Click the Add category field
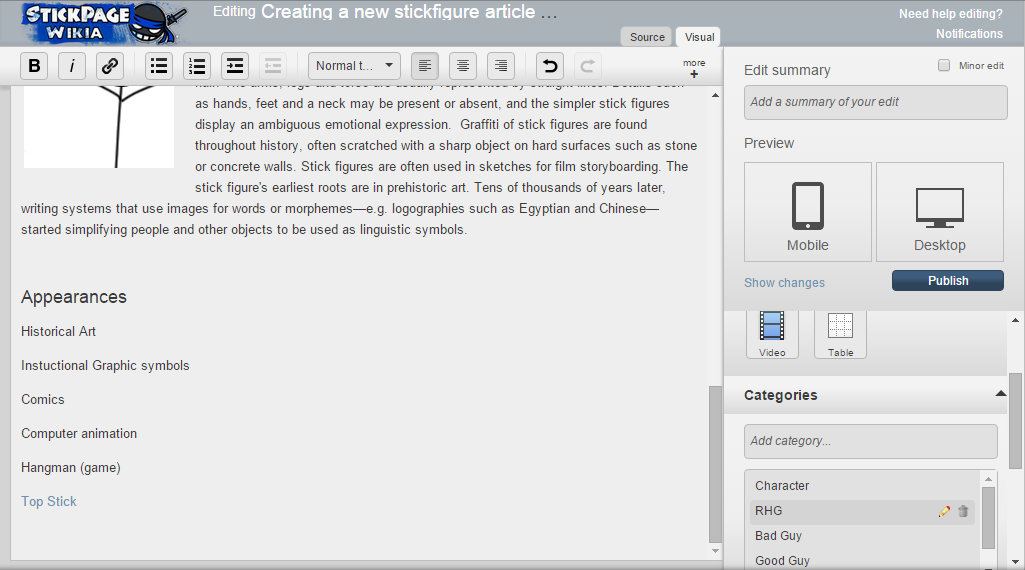This screenshot has width=1025, height=570. 871,441
